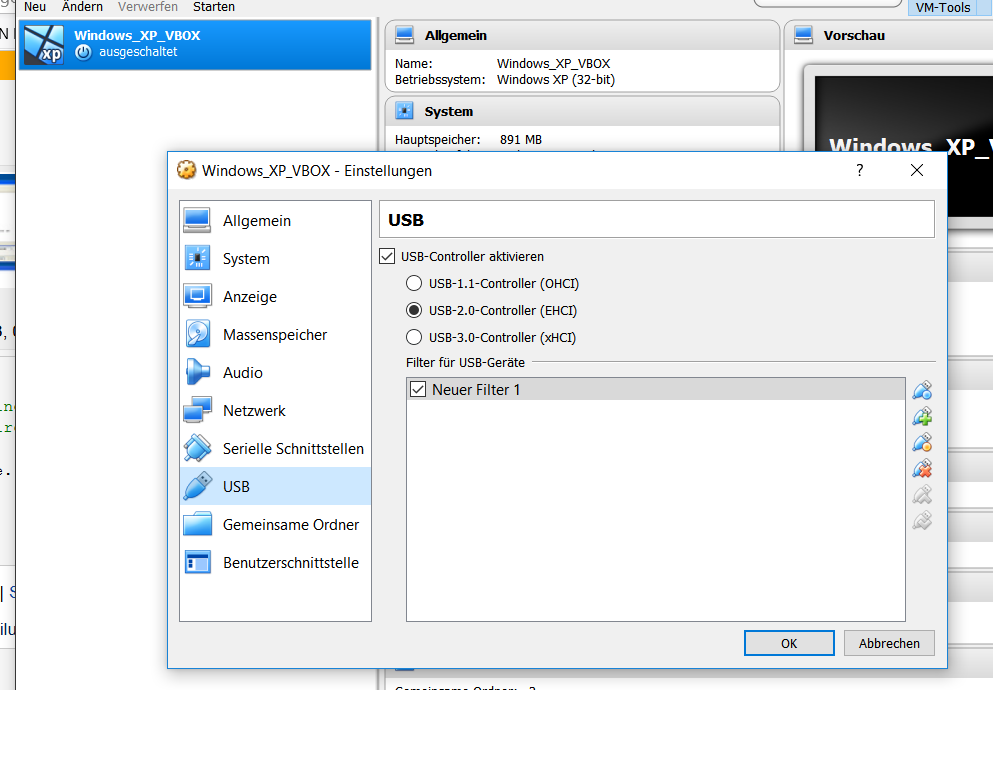Select USB-1.1-Controller (OHCI) option

414,283
